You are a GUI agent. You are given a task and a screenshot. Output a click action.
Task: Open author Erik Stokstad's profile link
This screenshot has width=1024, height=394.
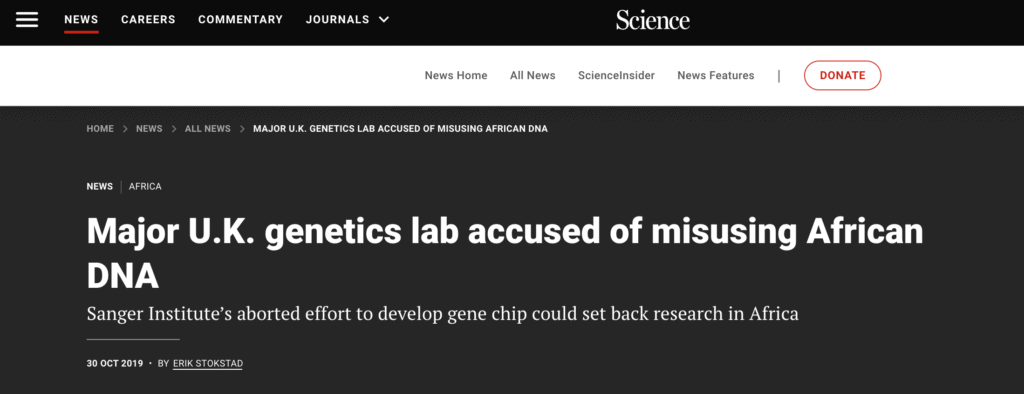(x=208, y=363)
